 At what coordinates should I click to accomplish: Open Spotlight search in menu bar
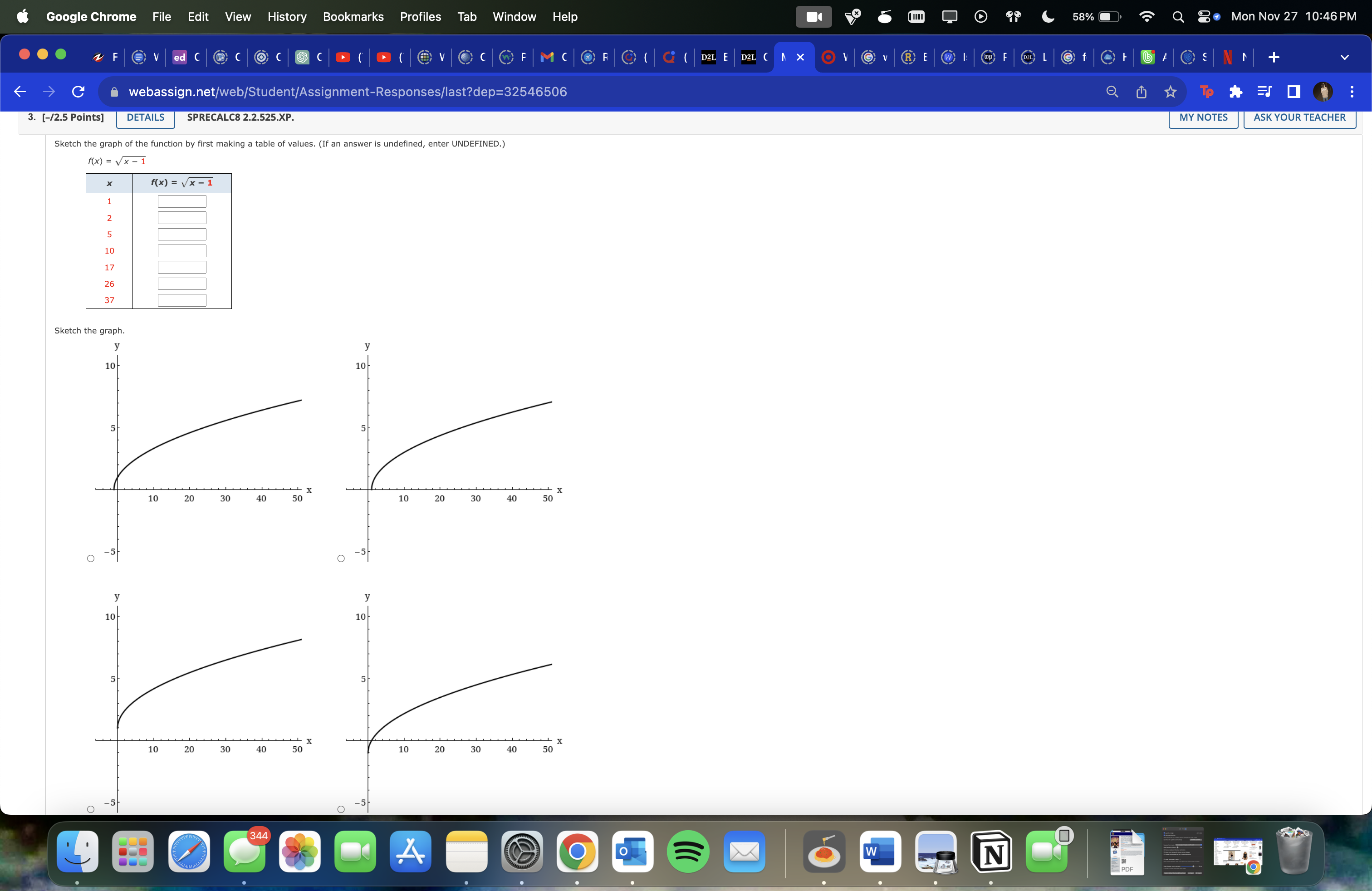tap(1178, 17)
